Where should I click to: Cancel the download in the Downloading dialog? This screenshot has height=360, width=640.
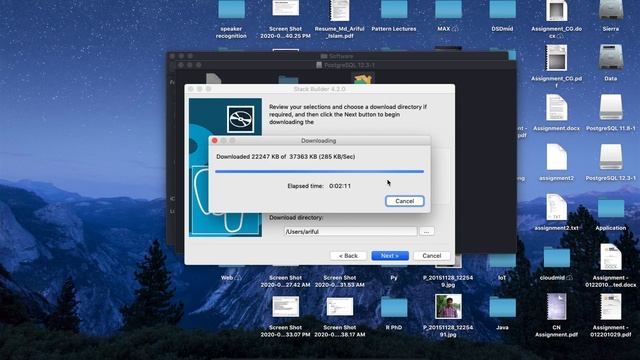(x=404, y=201)
